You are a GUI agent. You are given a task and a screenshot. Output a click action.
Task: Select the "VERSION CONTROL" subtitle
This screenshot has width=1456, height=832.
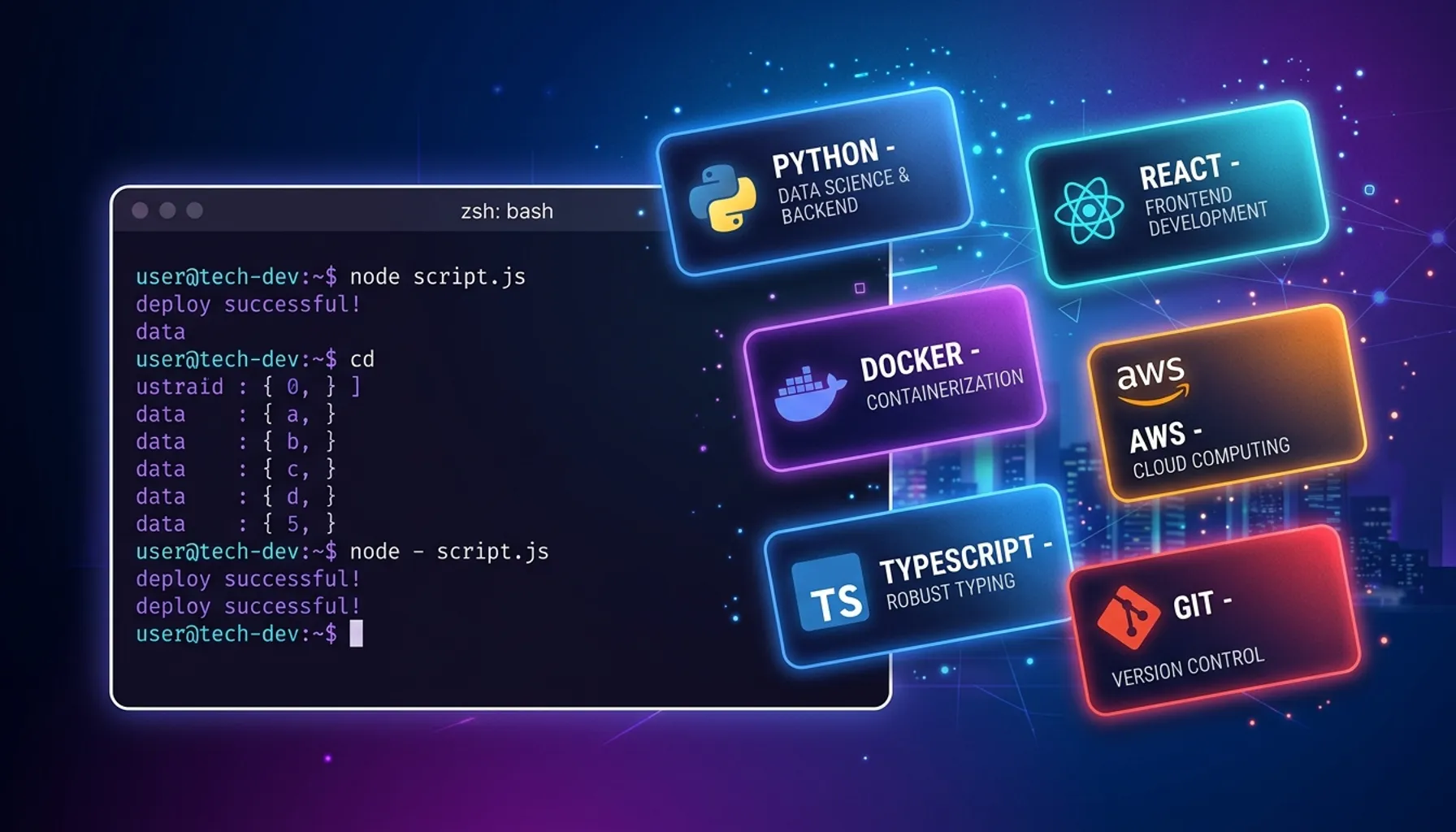click(x=1187, y=667)
